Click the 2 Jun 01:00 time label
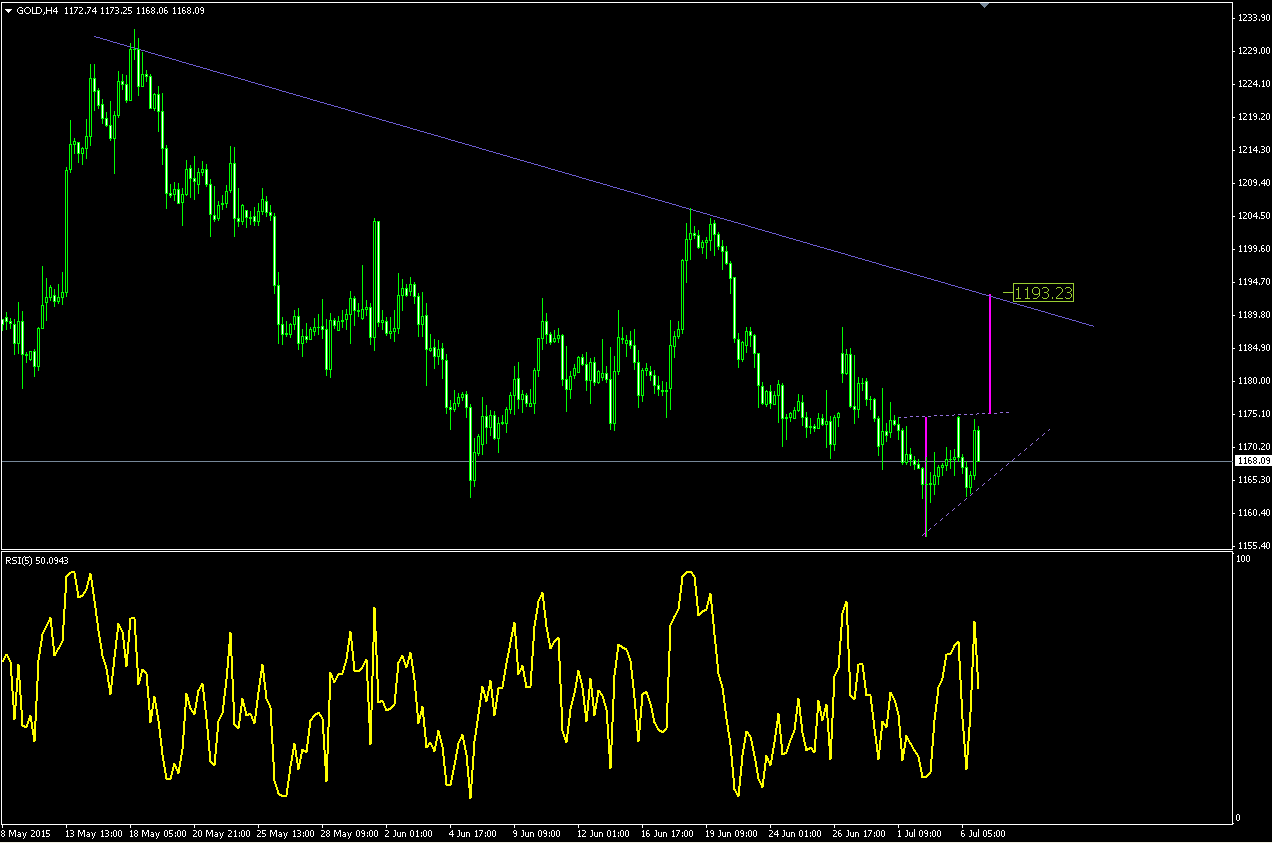1272x844 pixels. coord(407,832)
